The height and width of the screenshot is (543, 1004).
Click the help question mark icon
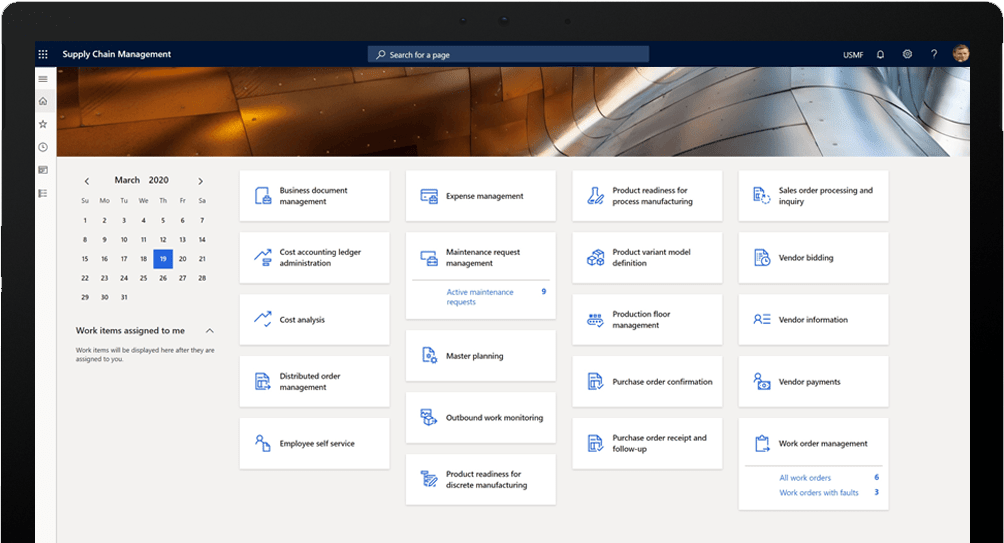point(934,54)
